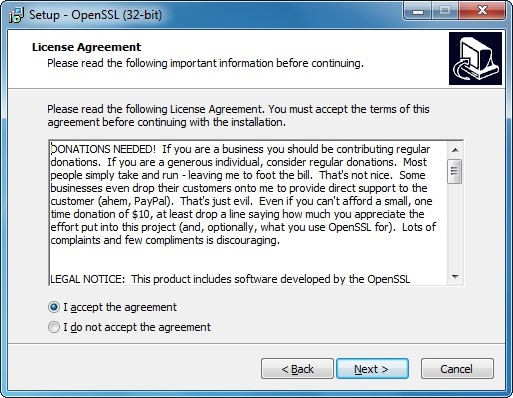Click the computer installer logo image
This screenshot has width=513, height=398.
click(475, 59)
